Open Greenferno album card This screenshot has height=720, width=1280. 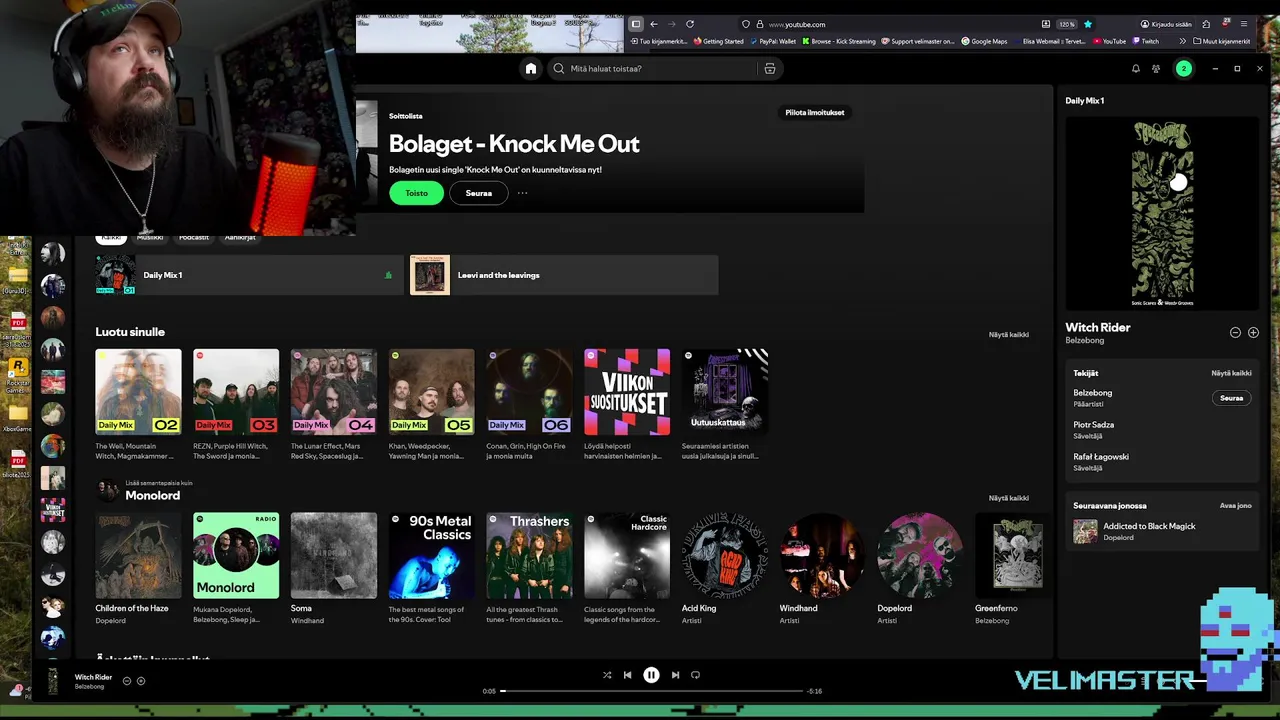1014,569
